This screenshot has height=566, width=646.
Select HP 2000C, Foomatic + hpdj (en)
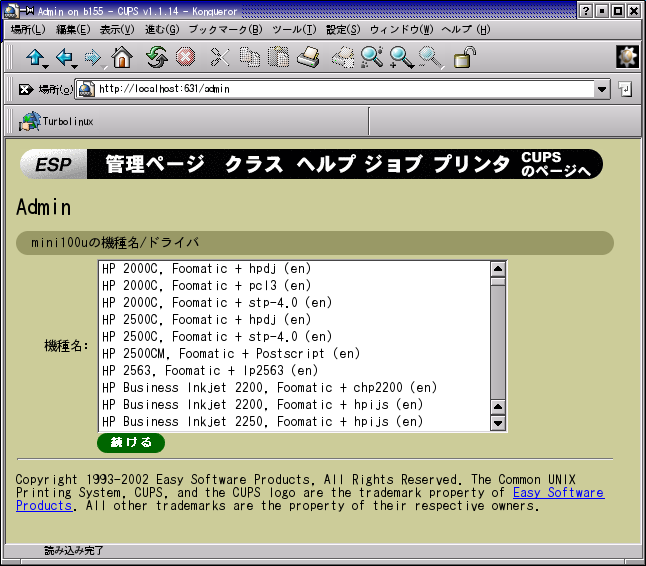(294, 269)
